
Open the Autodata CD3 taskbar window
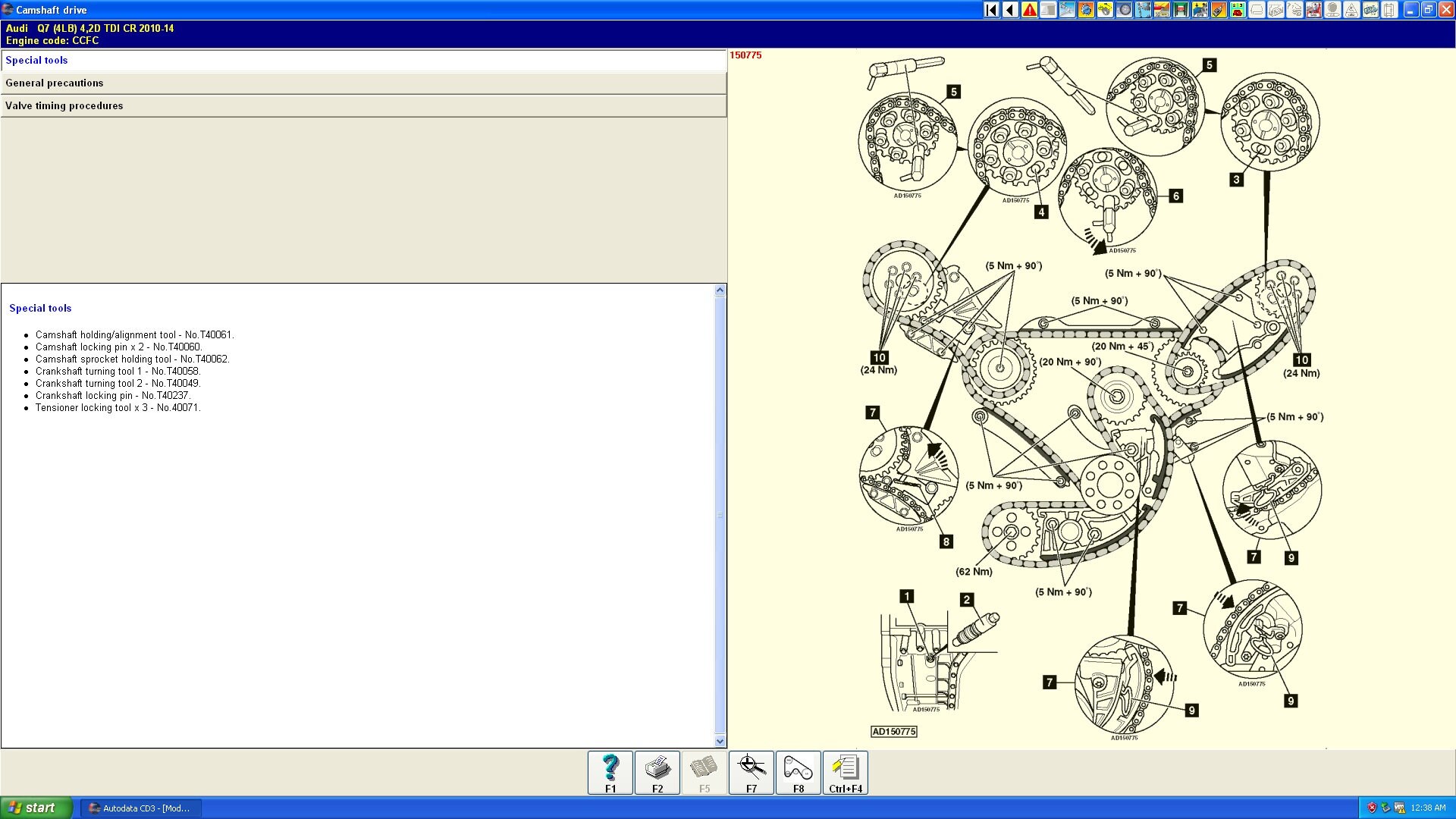pos(140,808)
